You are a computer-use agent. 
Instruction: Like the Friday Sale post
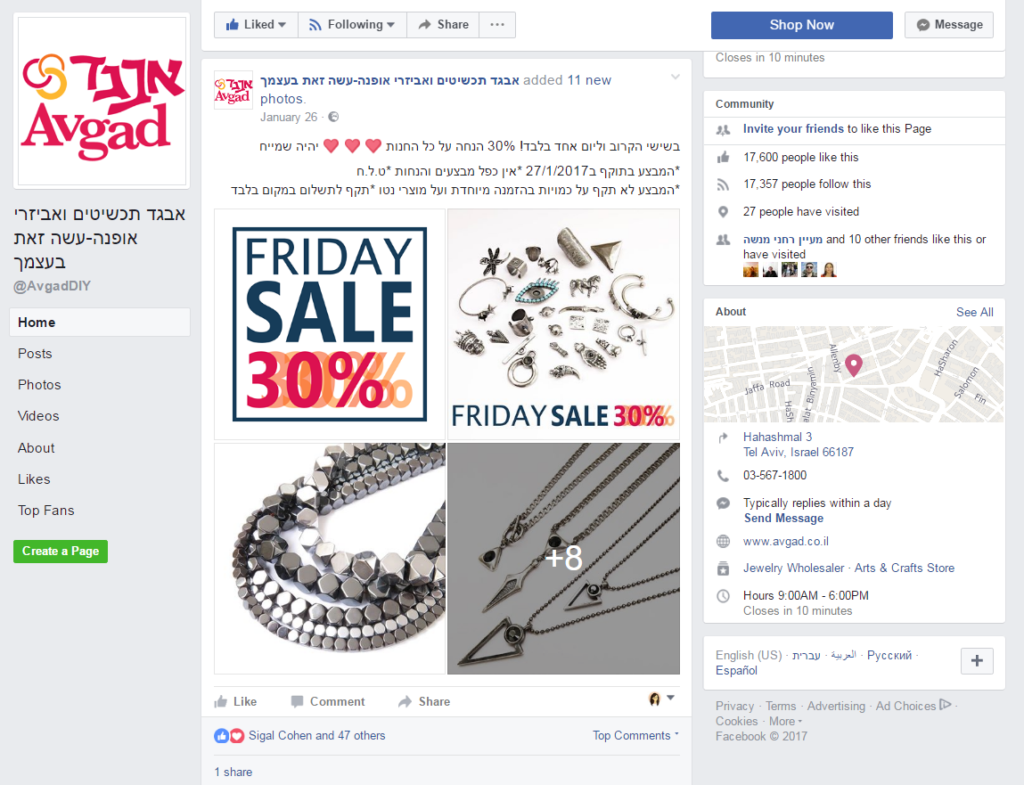pos(236,701)
